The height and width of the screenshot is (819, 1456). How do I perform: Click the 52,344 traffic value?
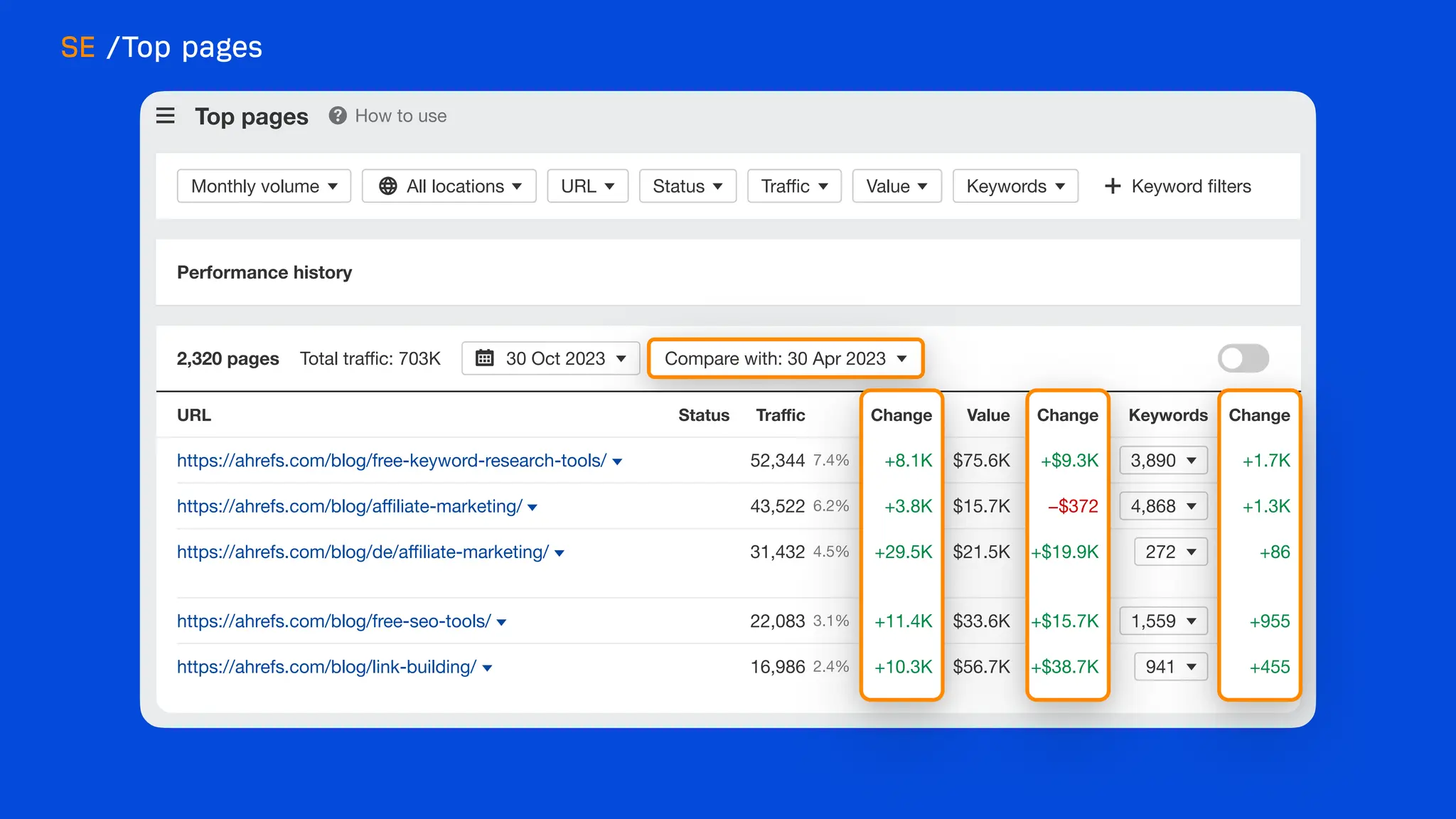778,461
